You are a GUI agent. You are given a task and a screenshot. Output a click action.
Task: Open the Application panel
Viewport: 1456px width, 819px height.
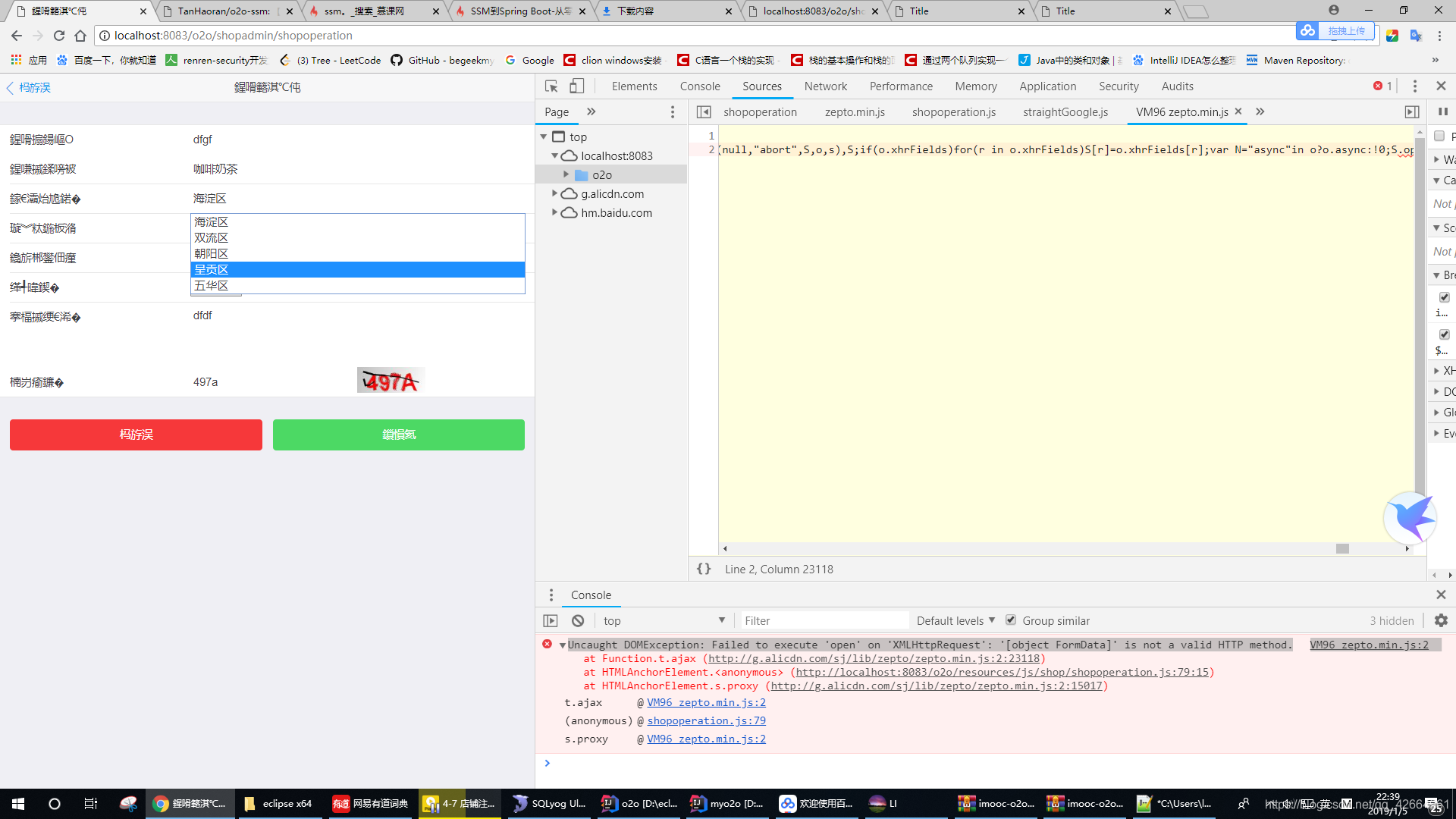[1047, 86]
